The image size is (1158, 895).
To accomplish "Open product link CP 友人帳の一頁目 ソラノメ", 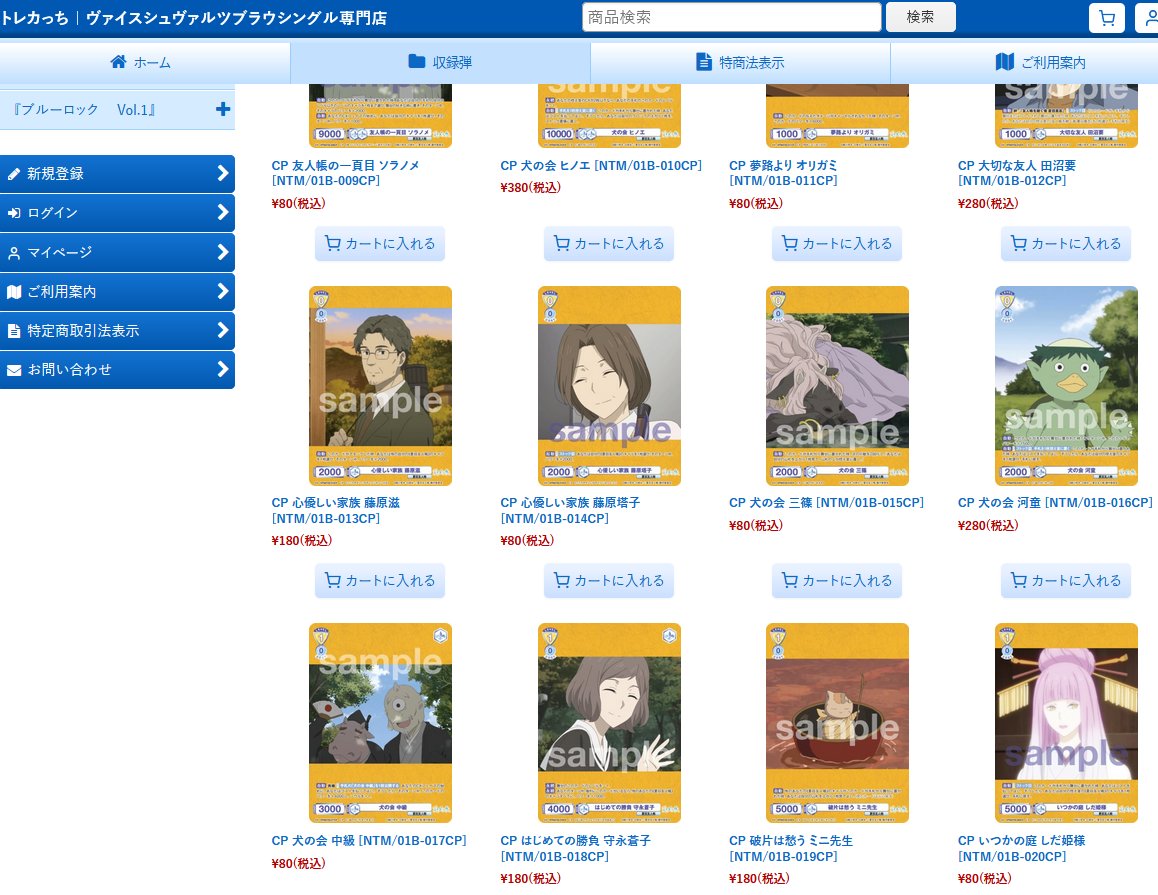I will 345,173.
